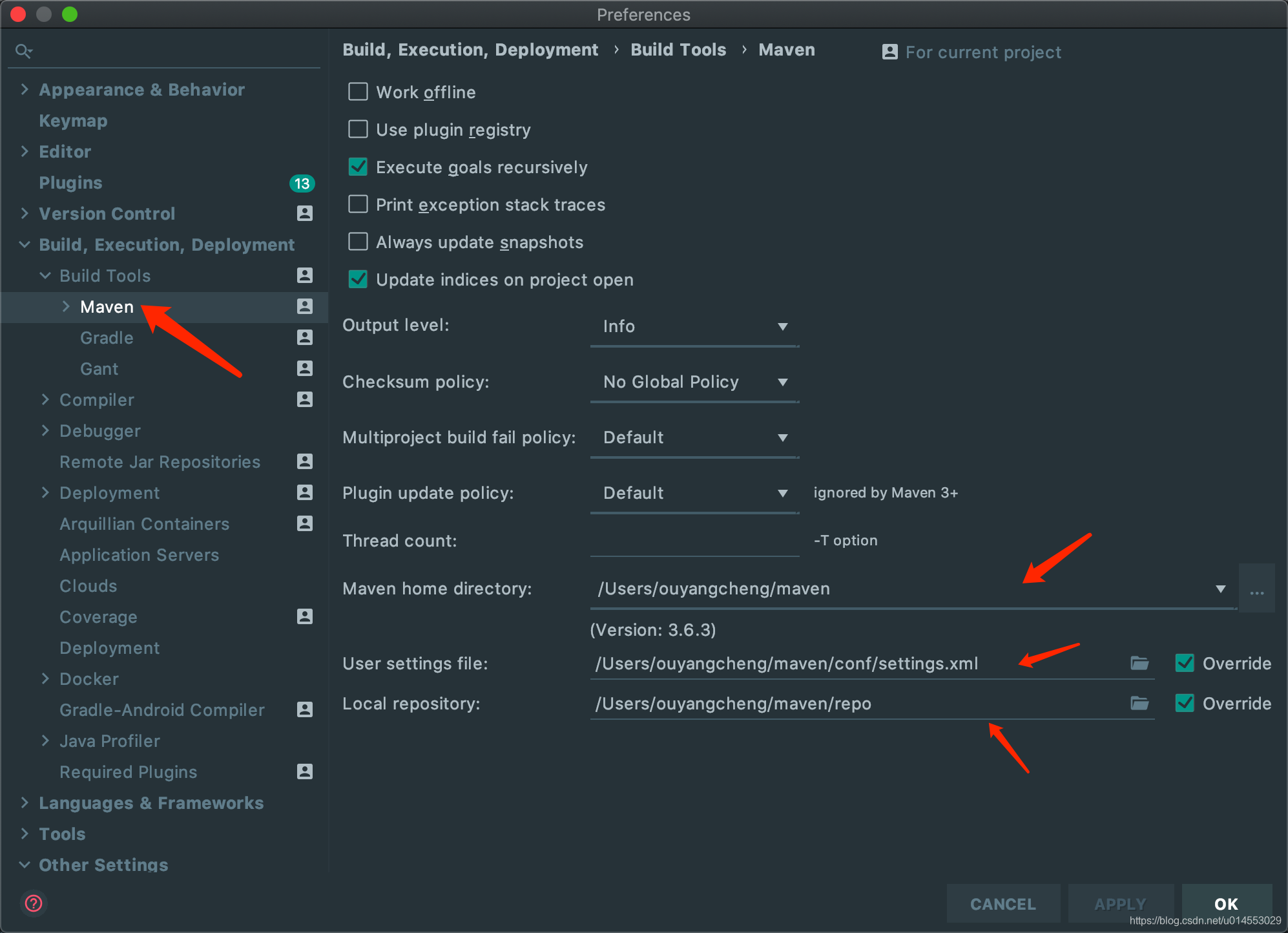Click the folder icon beside User settings file

(1140, 663)
